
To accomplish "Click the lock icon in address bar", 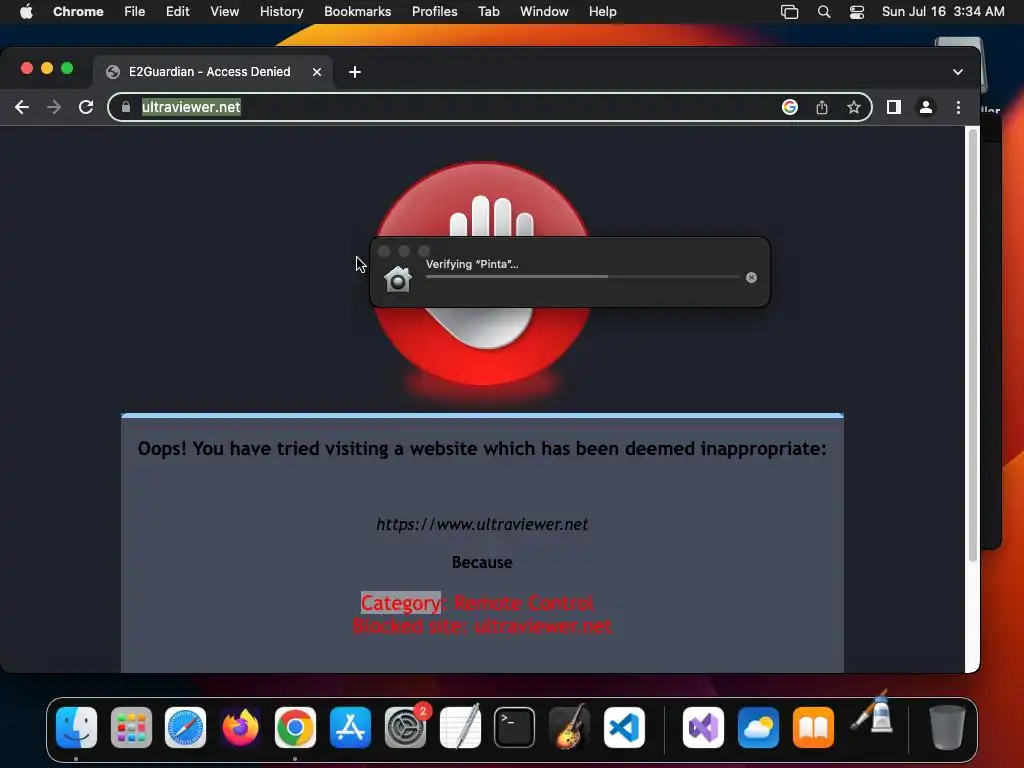I will (x=126, y=107).
